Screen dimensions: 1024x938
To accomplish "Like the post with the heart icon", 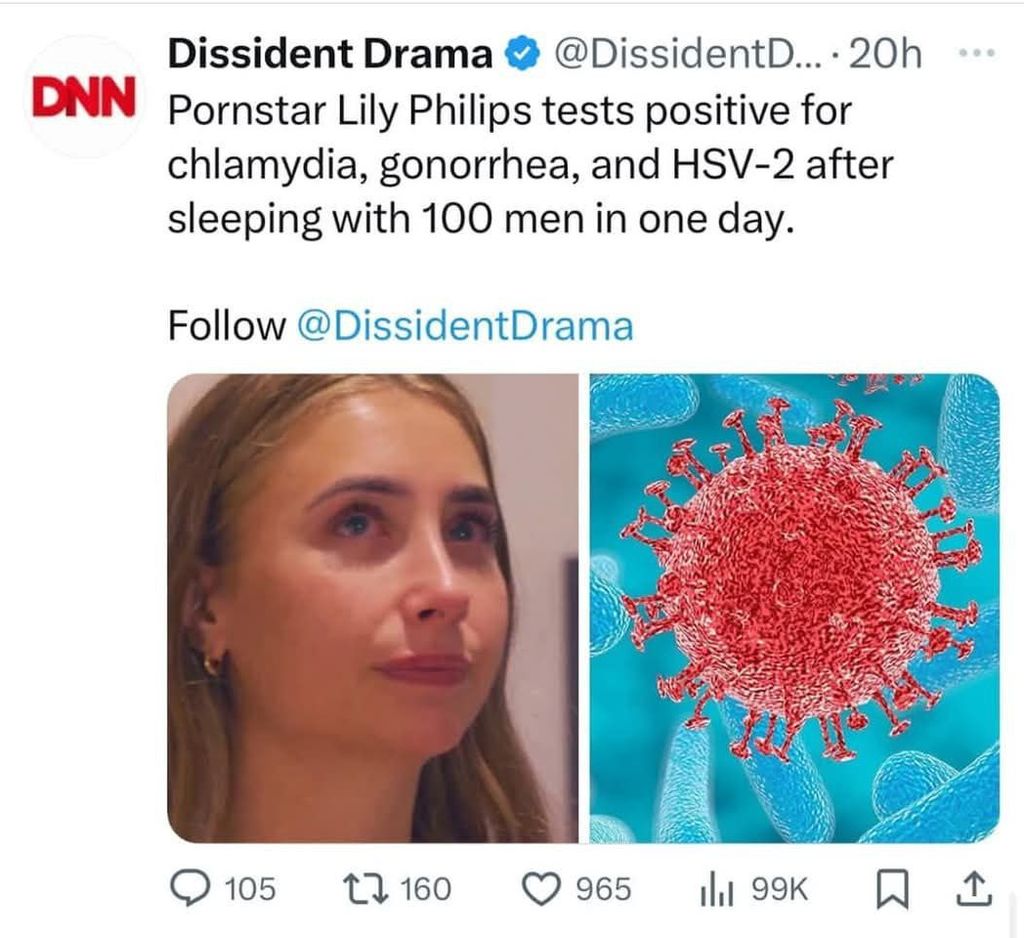I will tap(545, 887).
